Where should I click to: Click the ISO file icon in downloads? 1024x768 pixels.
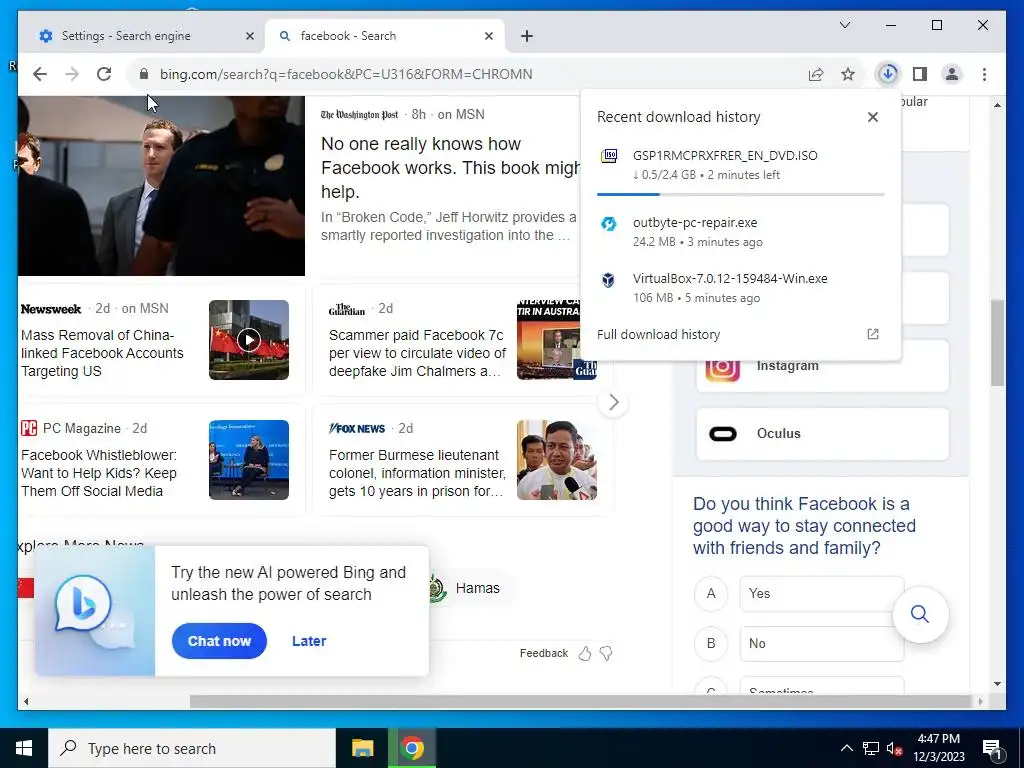click(609, 156)
